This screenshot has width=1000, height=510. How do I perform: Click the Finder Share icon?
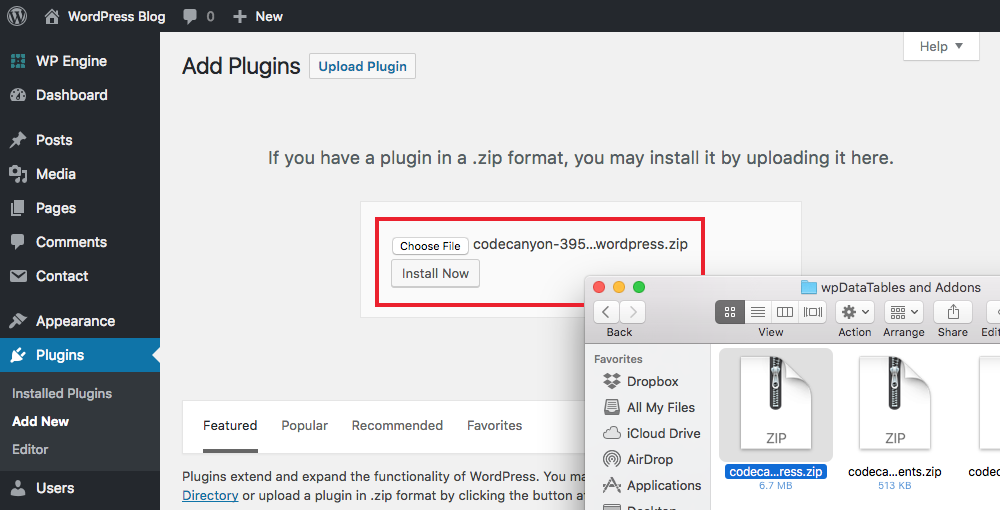[x=953, y=312]
